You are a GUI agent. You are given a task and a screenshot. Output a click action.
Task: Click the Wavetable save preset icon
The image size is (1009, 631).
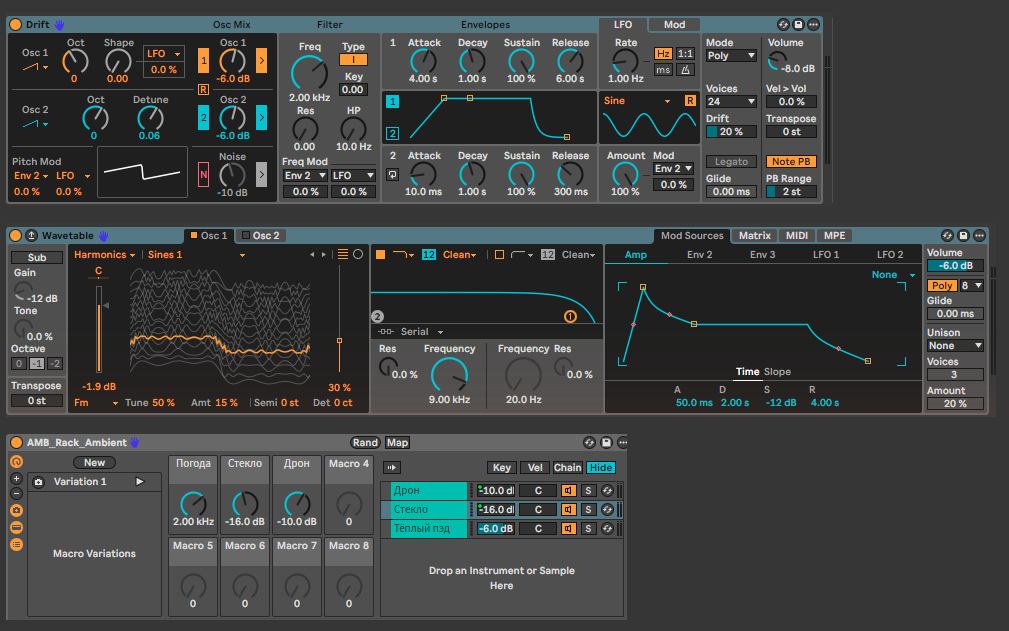(963, 235)
